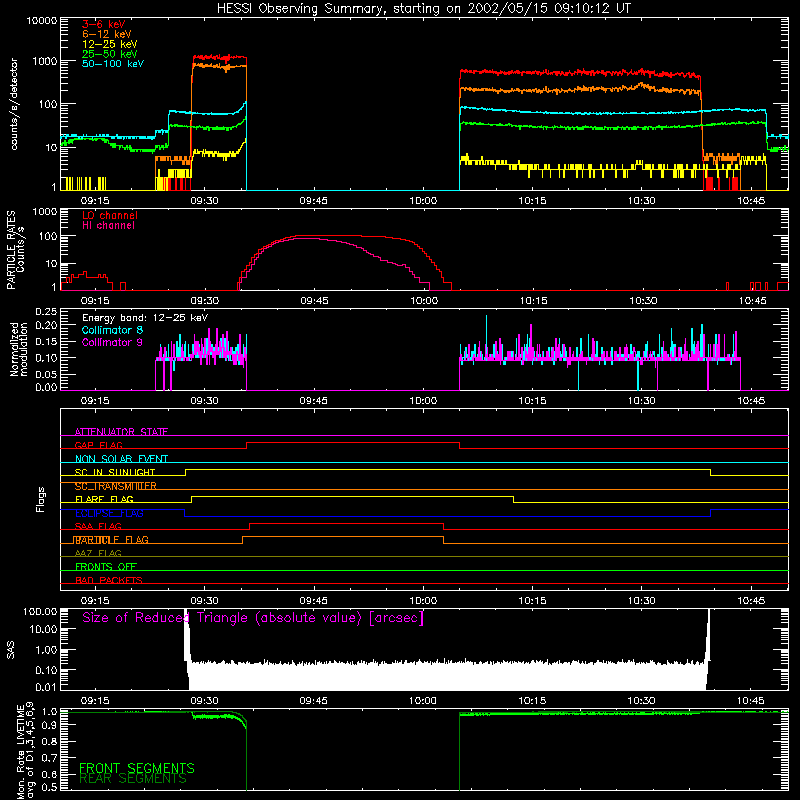This screenshot has width=800, height=800.
Task: Click 'Size of Reduced Triangle' SAS caption
Action: point(253,618)
